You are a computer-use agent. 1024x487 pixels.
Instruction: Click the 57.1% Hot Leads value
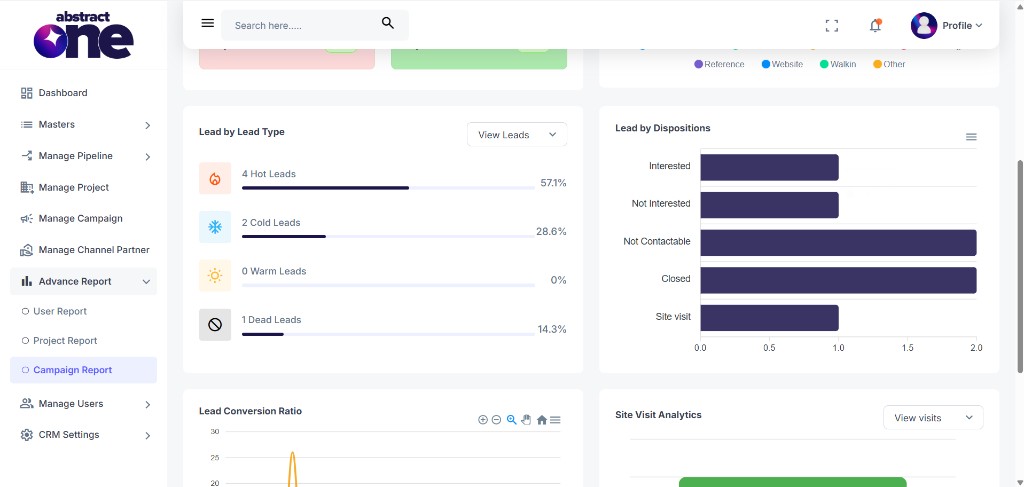click(x=553, y=183)
